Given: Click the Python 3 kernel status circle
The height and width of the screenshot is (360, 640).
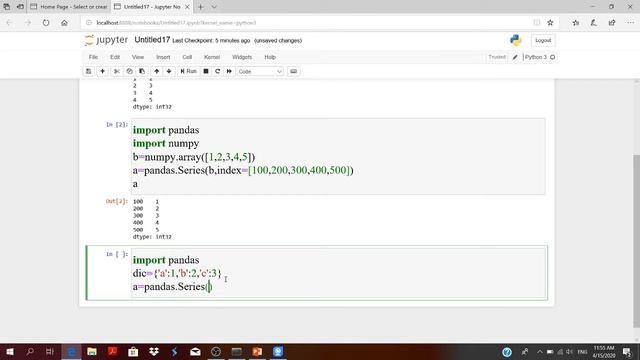Looking at the screenshot, I should tap(553, 57).
